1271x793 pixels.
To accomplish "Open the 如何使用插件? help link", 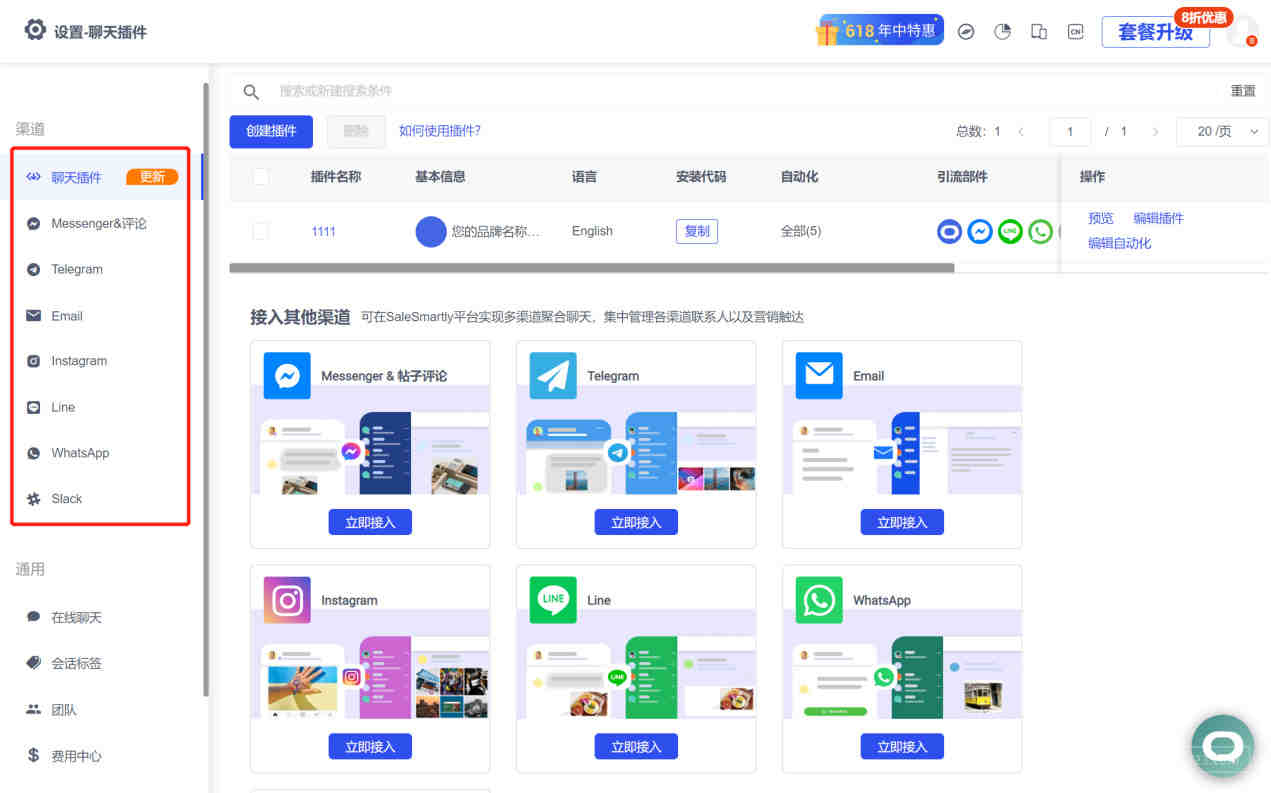I will point(440,131).
